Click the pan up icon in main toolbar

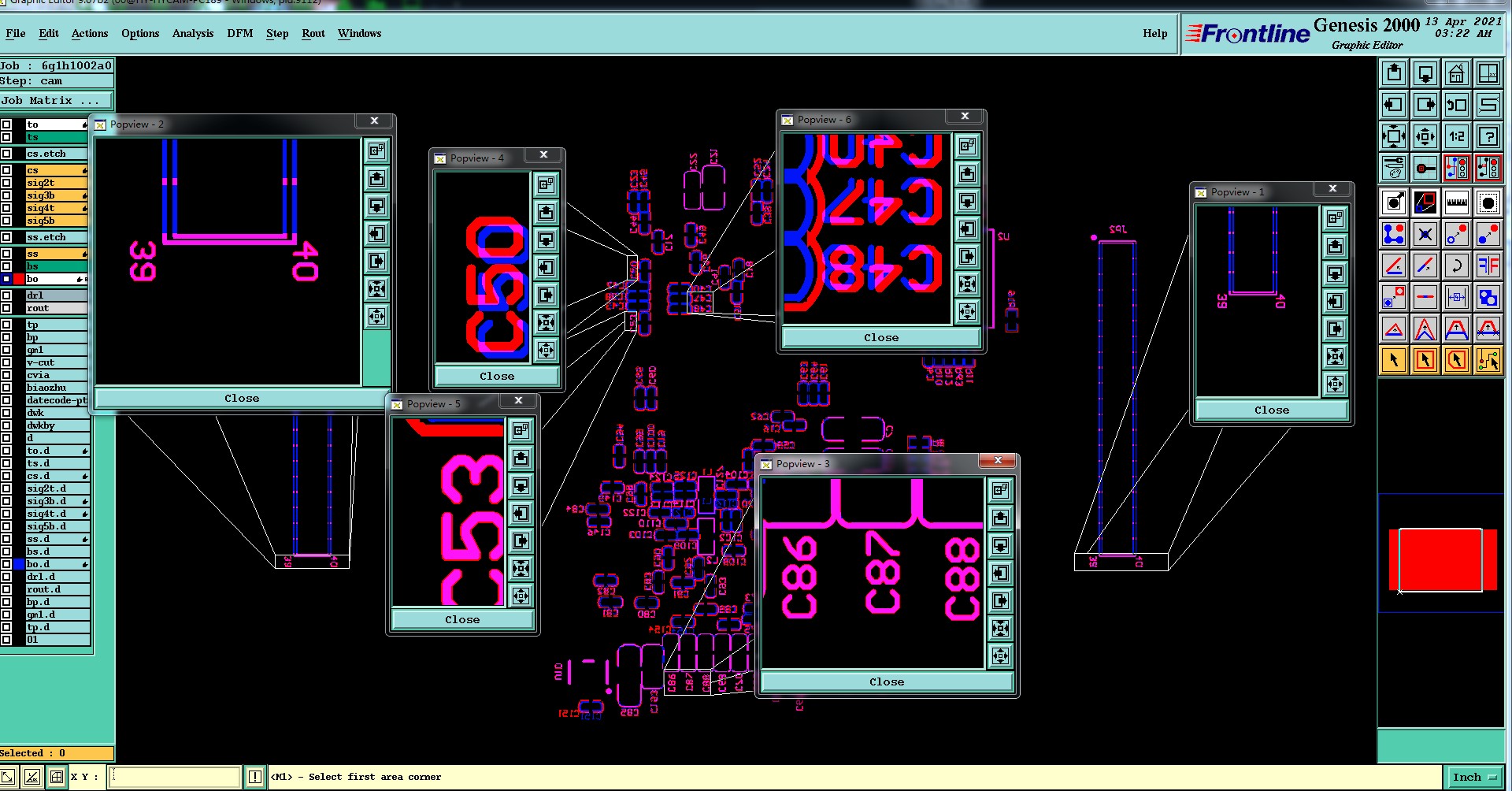(x=1394, y=73)
